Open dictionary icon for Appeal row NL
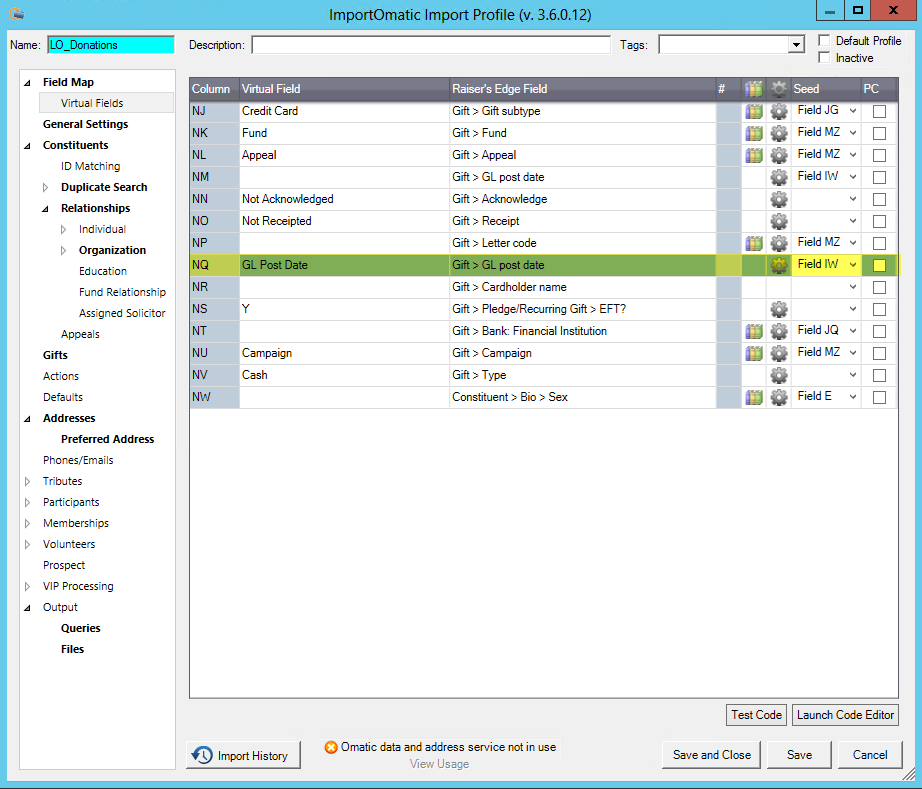This screenshot has height=789, width=922. [753, 155]
